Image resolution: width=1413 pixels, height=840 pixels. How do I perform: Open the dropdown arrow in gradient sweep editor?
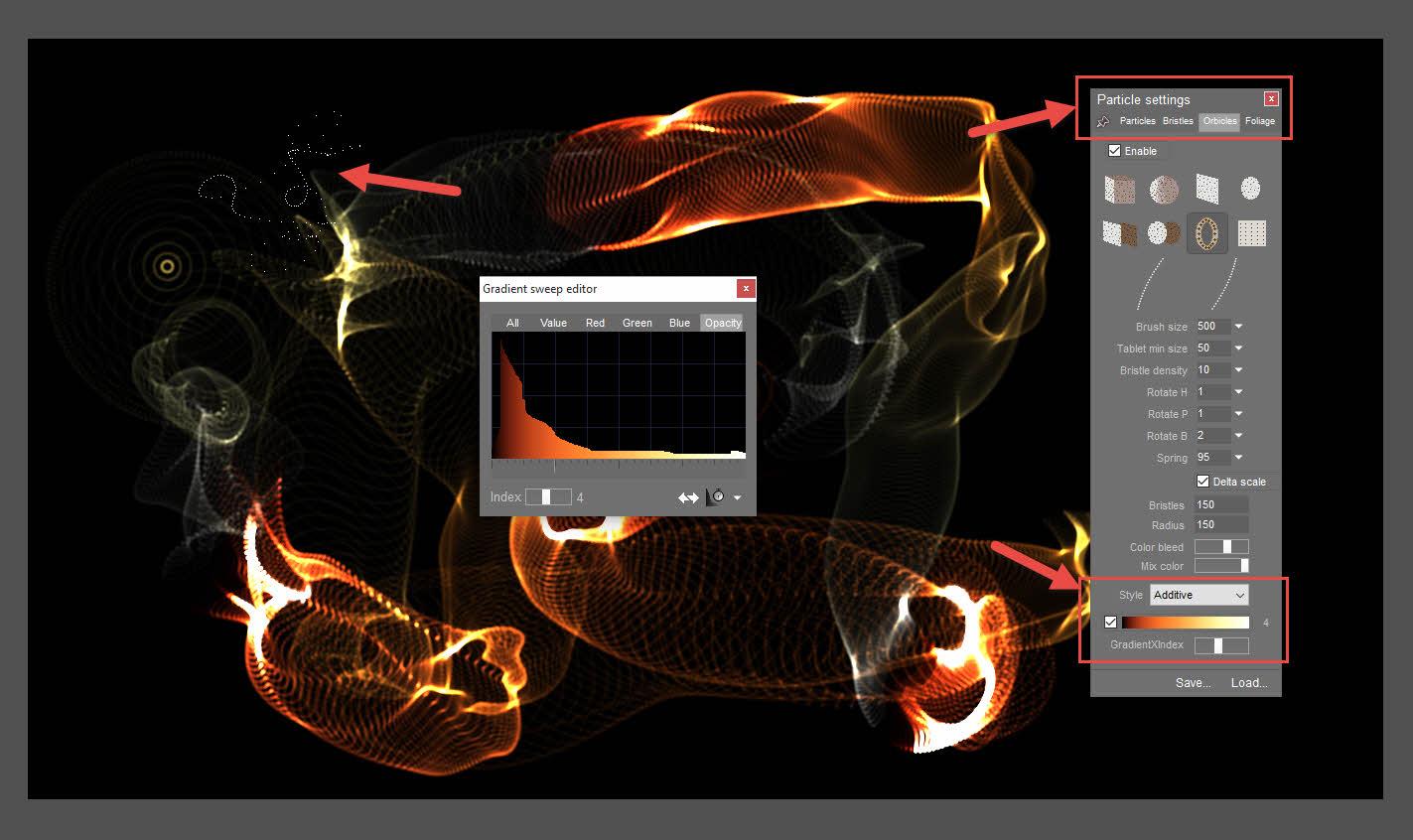[x=737, y=496]
